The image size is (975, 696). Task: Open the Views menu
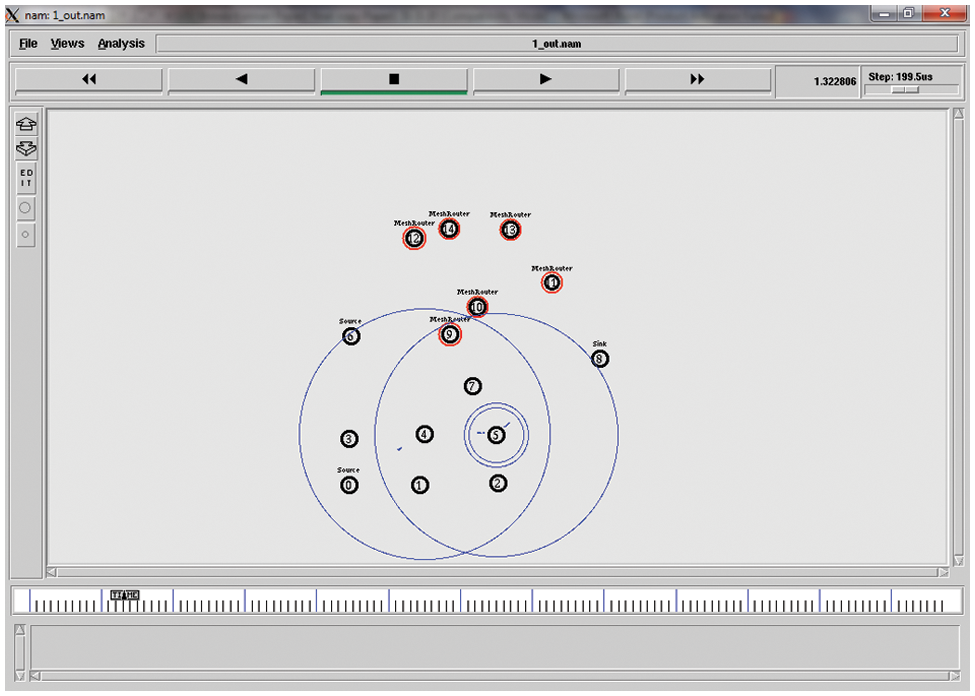coord(67,44)
